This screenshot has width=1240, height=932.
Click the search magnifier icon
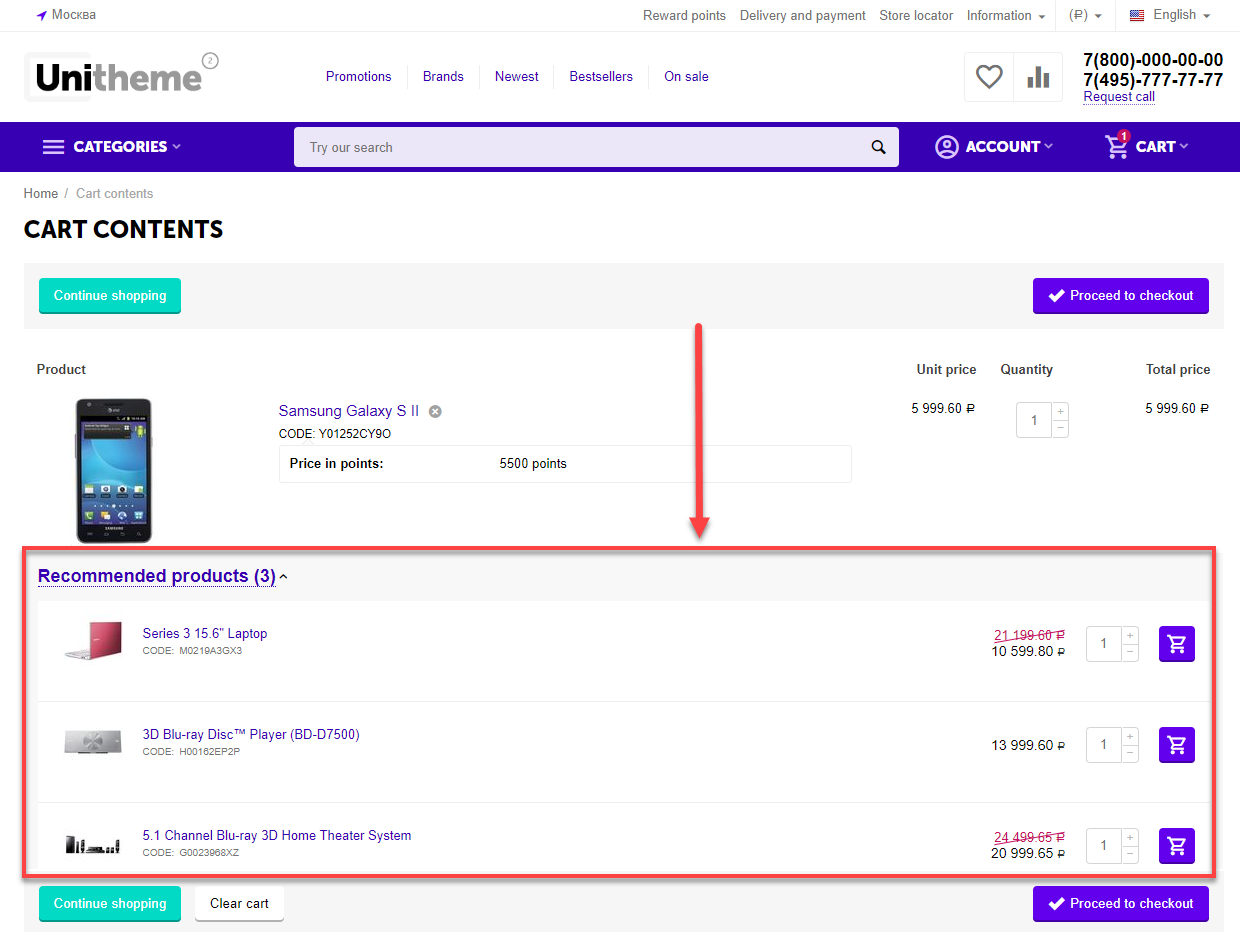point(878,147)
